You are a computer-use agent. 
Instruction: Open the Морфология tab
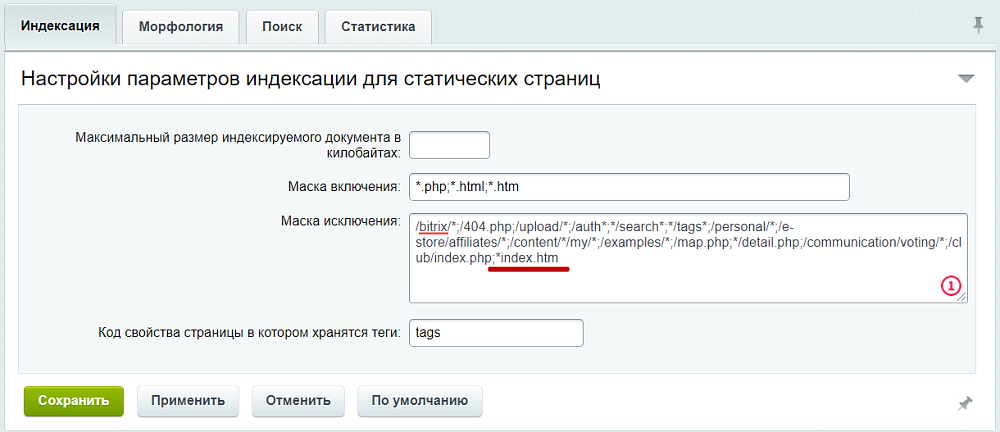point(180,27)
